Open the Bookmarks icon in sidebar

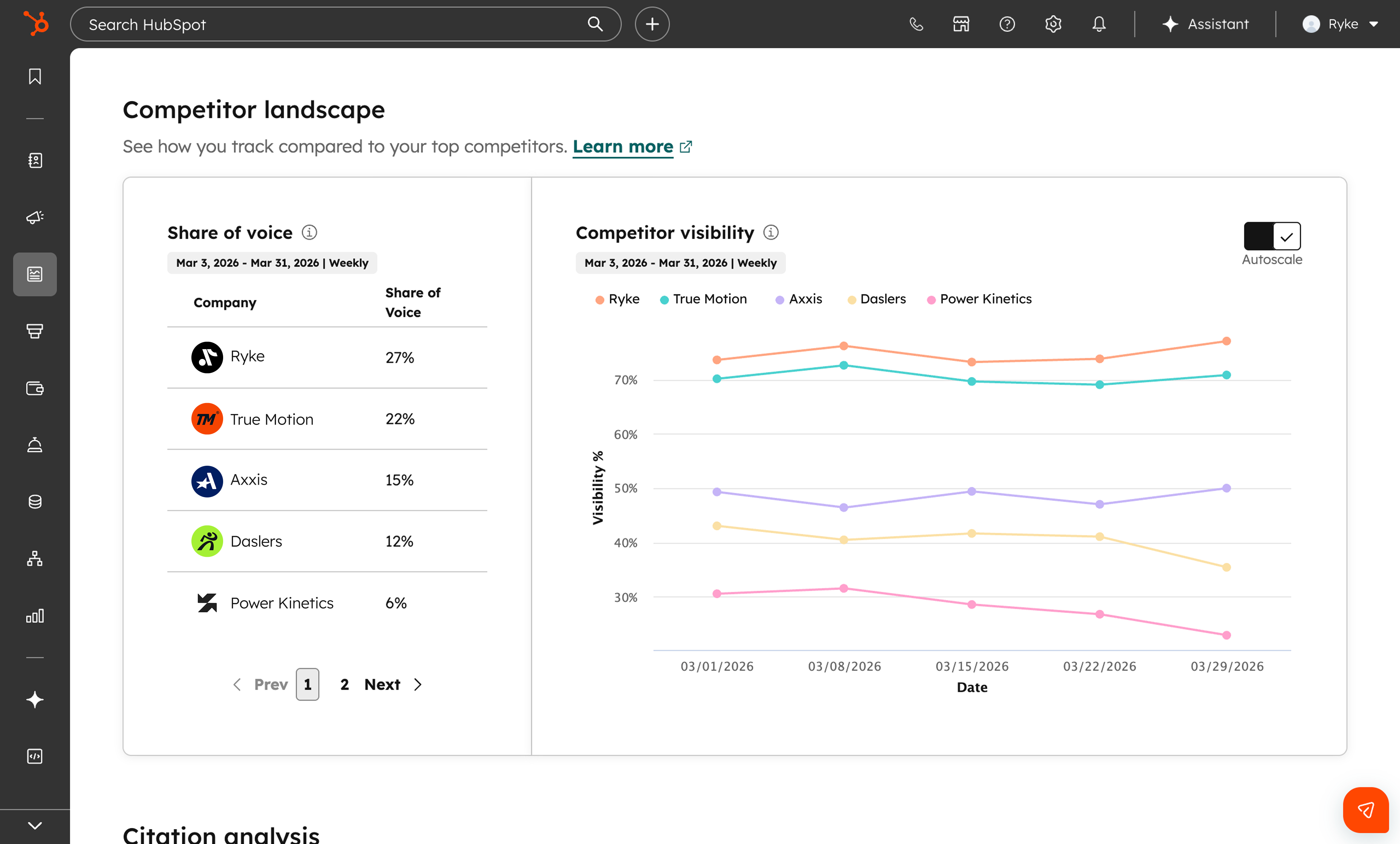[35, 76]
